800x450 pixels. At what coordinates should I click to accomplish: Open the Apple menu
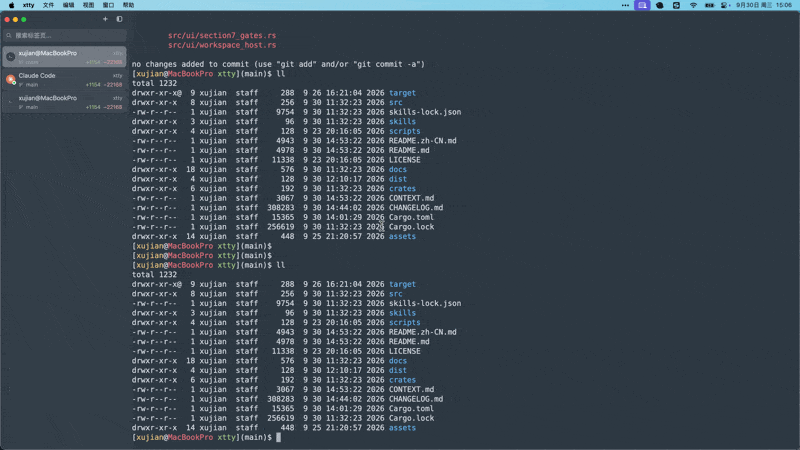point(11,5)
